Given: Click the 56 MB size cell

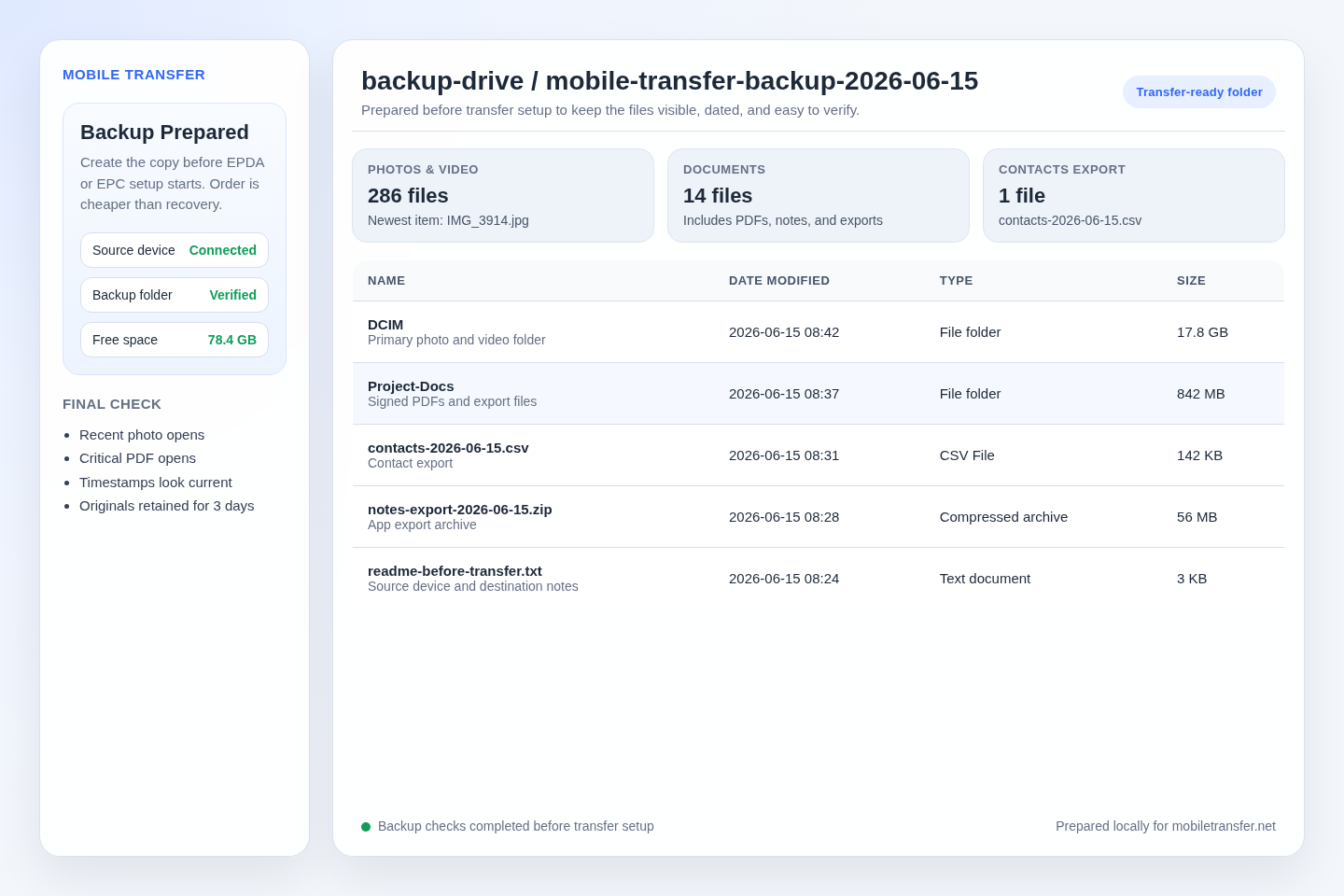Looking at the screenshot, I should tap(1197, 517).
